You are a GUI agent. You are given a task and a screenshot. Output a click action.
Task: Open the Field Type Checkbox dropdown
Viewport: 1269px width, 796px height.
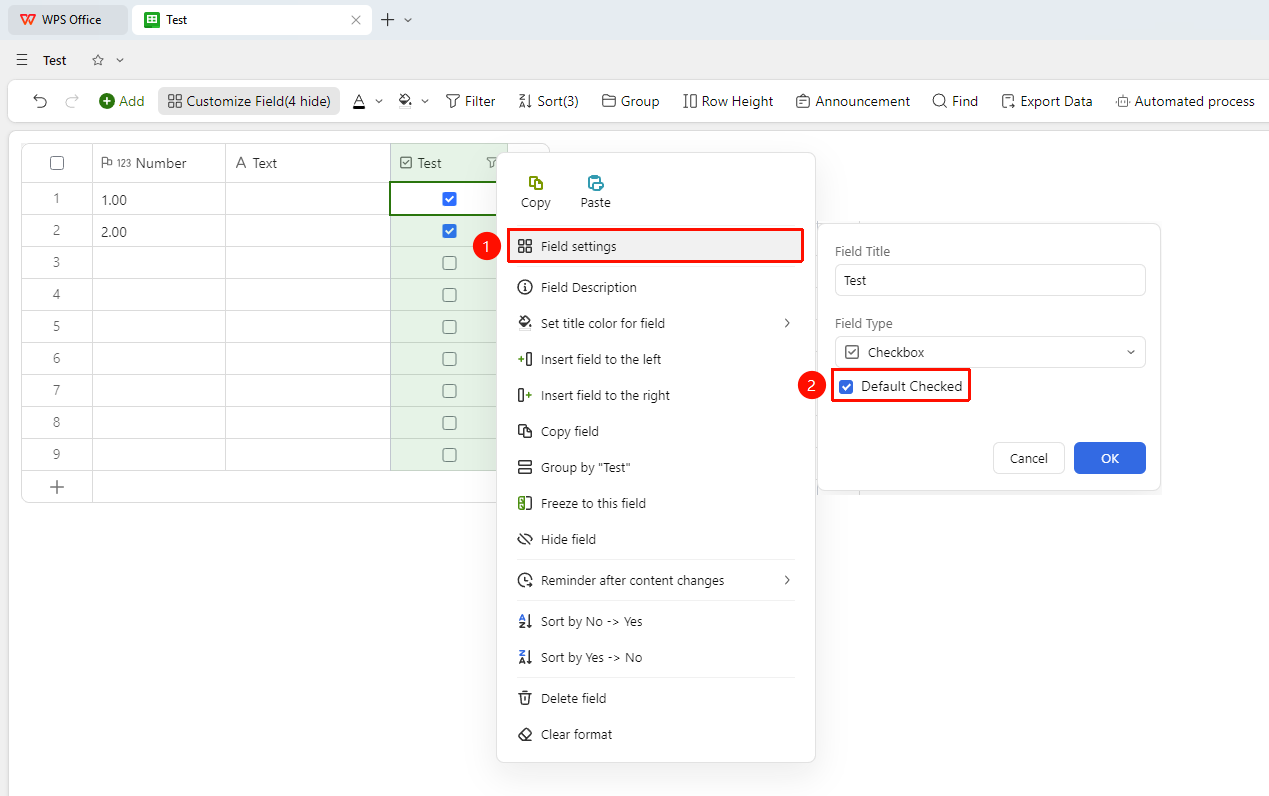click(x=990, y=352)
